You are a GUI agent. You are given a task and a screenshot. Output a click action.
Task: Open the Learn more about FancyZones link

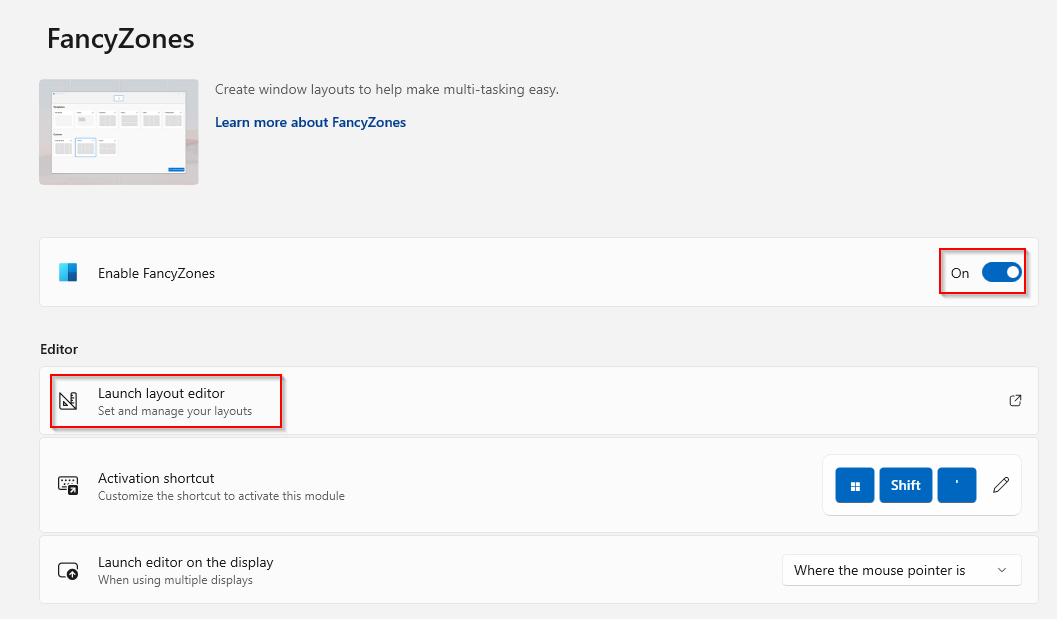[310, 122]
